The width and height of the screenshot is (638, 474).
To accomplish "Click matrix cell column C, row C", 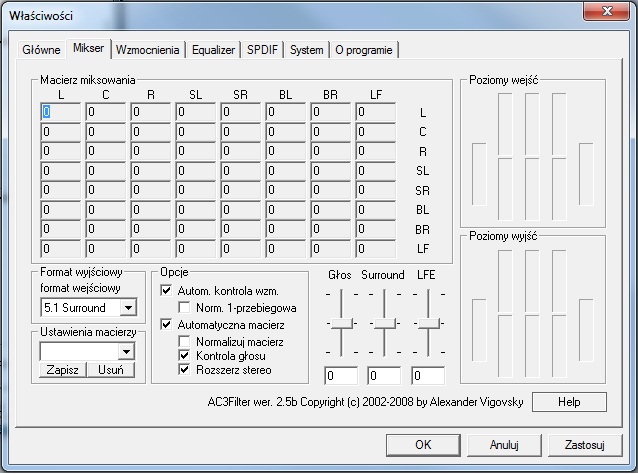I will pyautogui.click(x=106, y=131).
